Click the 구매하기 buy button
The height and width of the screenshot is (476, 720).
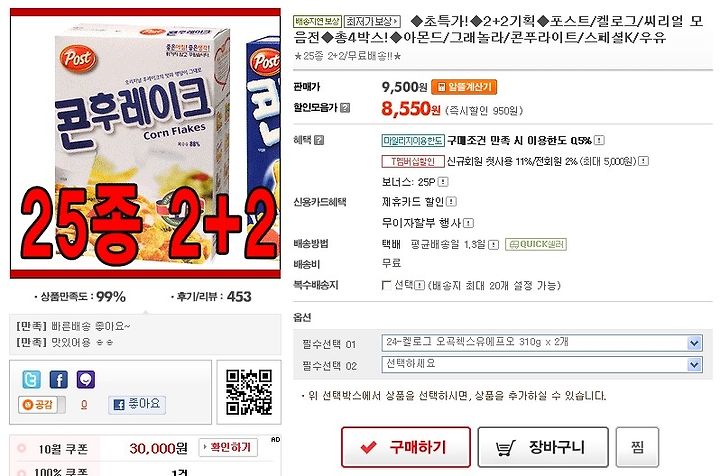406,447
